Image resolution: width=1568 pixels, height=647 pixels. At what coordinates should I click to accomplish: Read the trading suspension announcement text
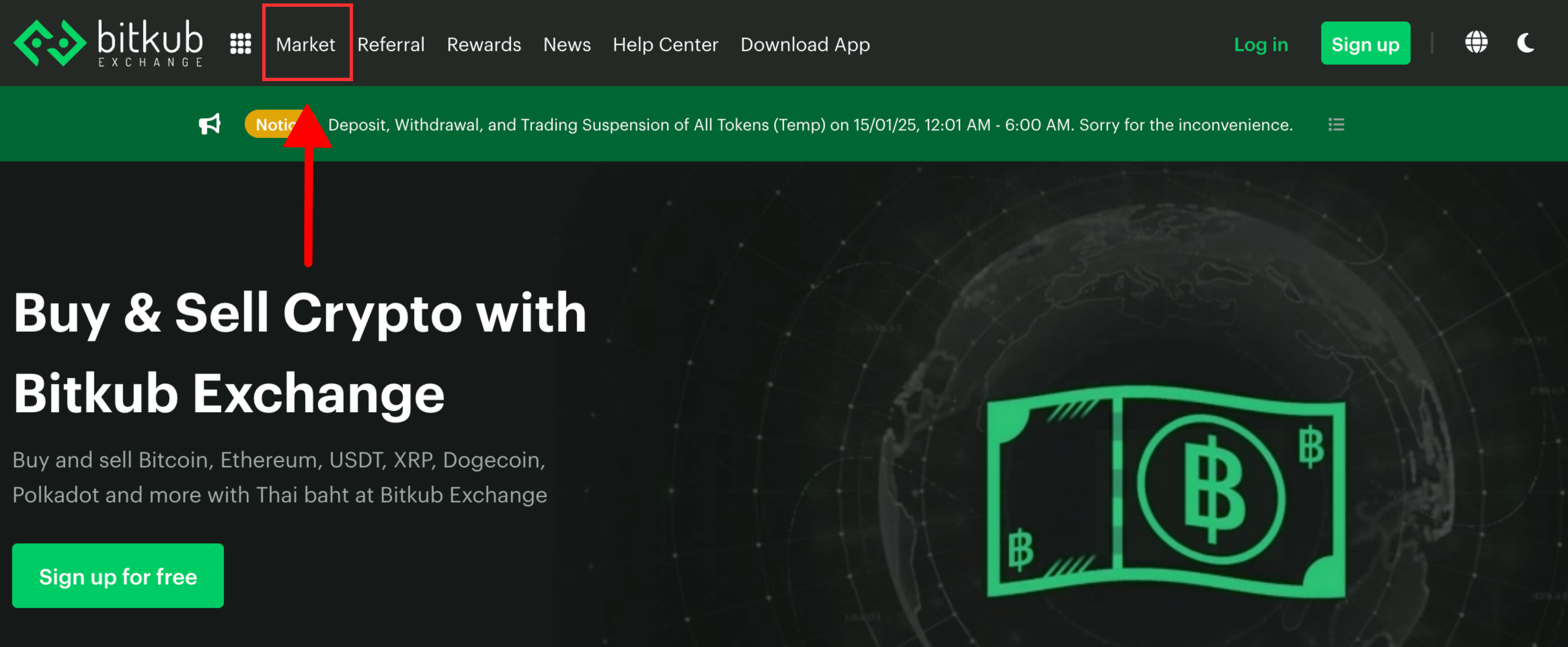(810, 125)
